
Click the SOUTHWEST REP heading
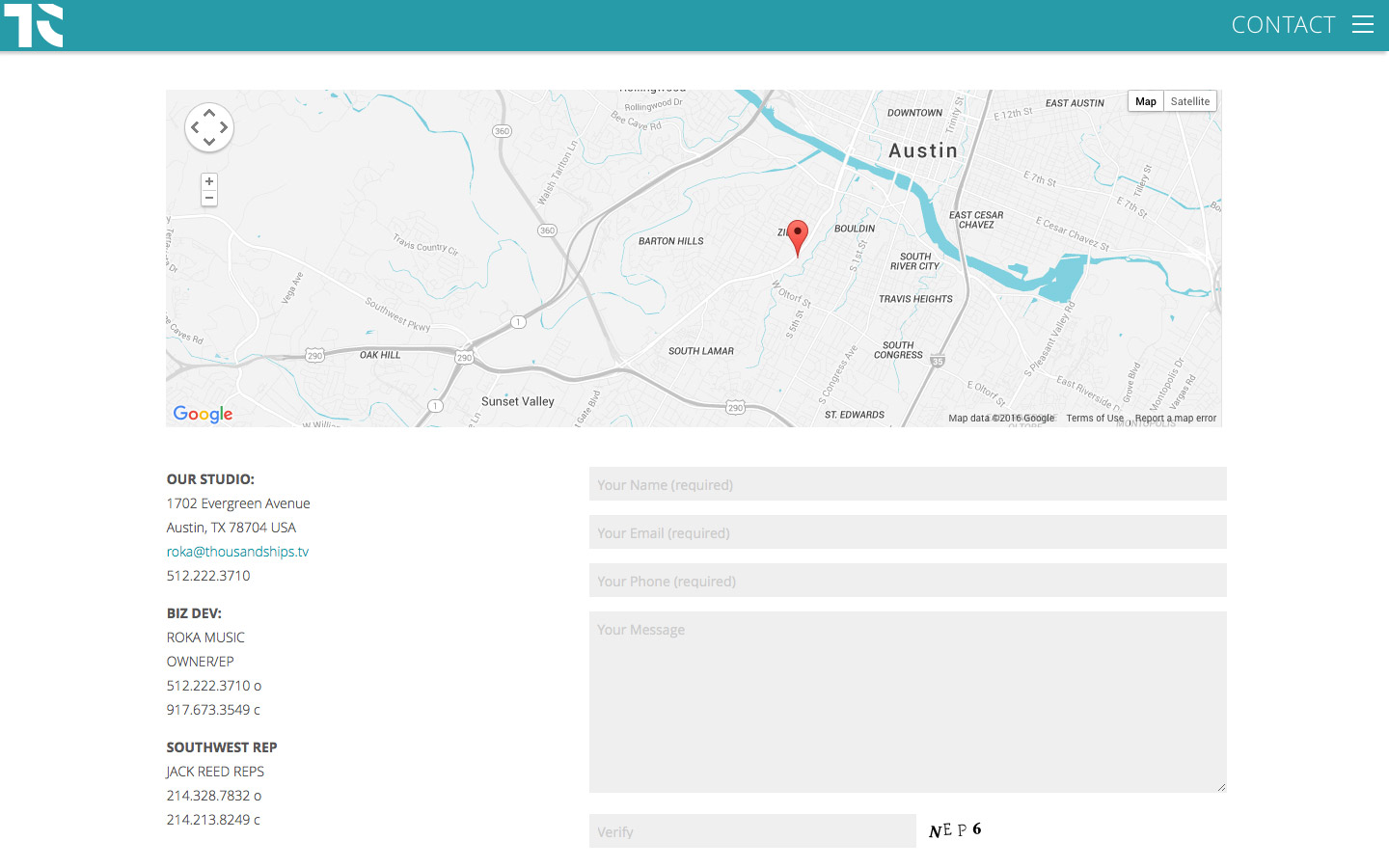point(222,747)
